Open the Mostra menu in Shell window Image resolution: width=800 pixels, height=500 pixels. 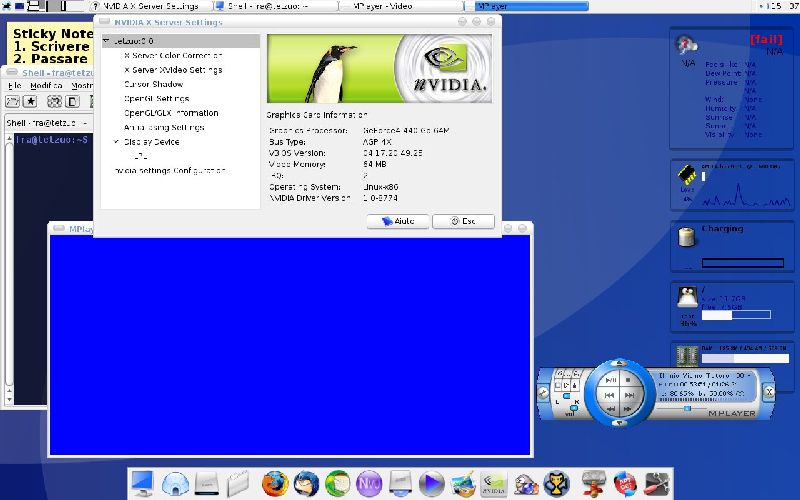(x=82, y=85)
